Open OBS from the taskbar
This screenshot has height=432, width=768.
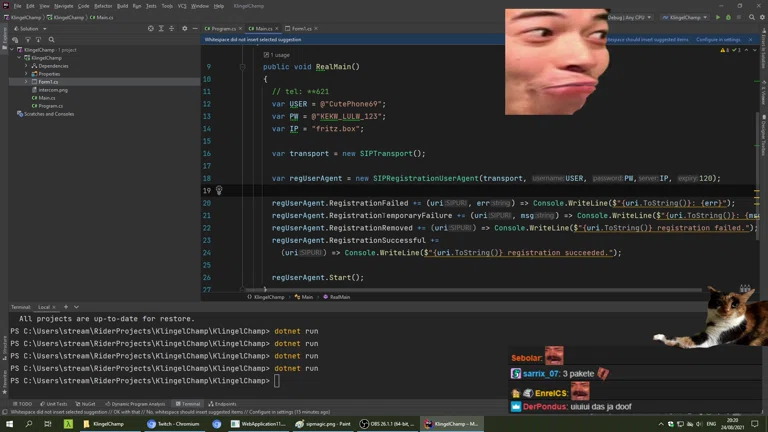point(387,424)
